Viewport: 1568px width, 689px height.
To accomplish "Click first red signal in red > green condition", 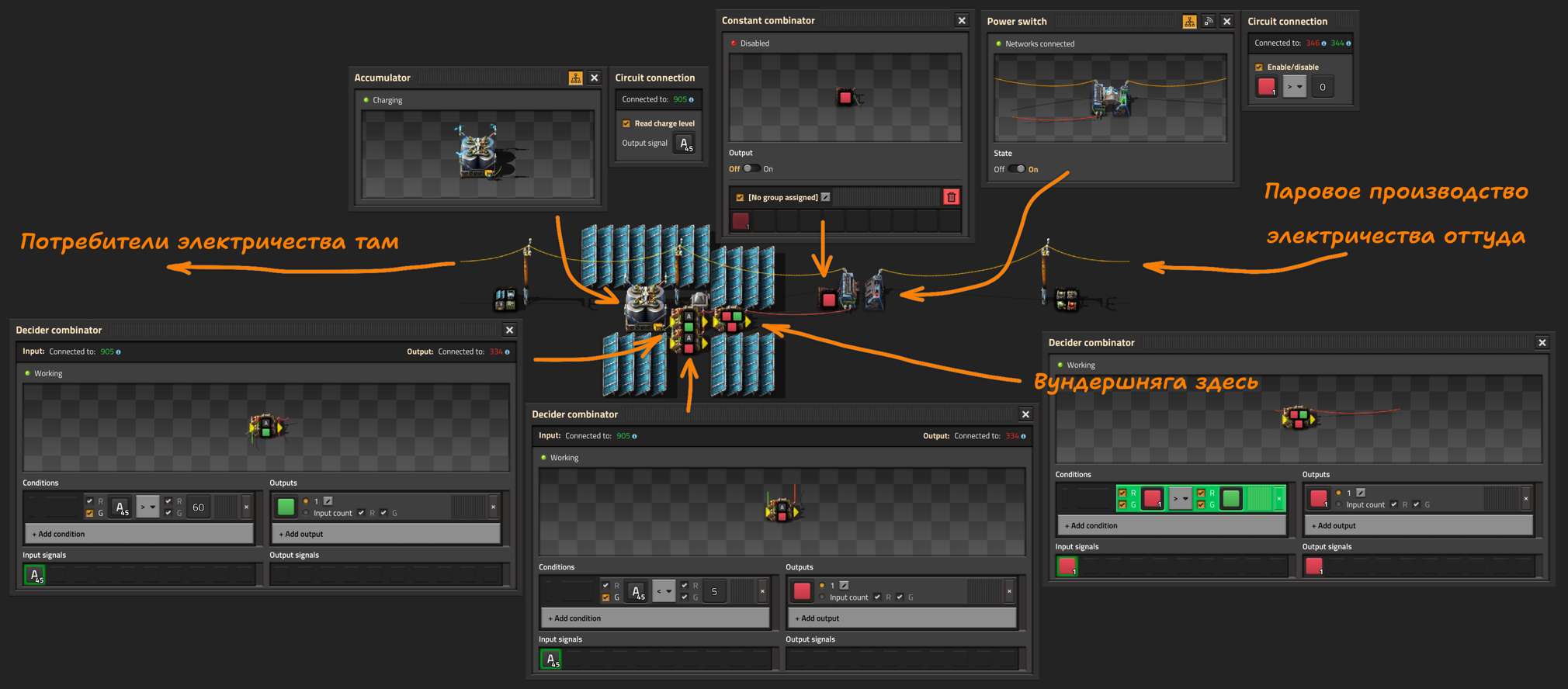I will coord(1153,499).
